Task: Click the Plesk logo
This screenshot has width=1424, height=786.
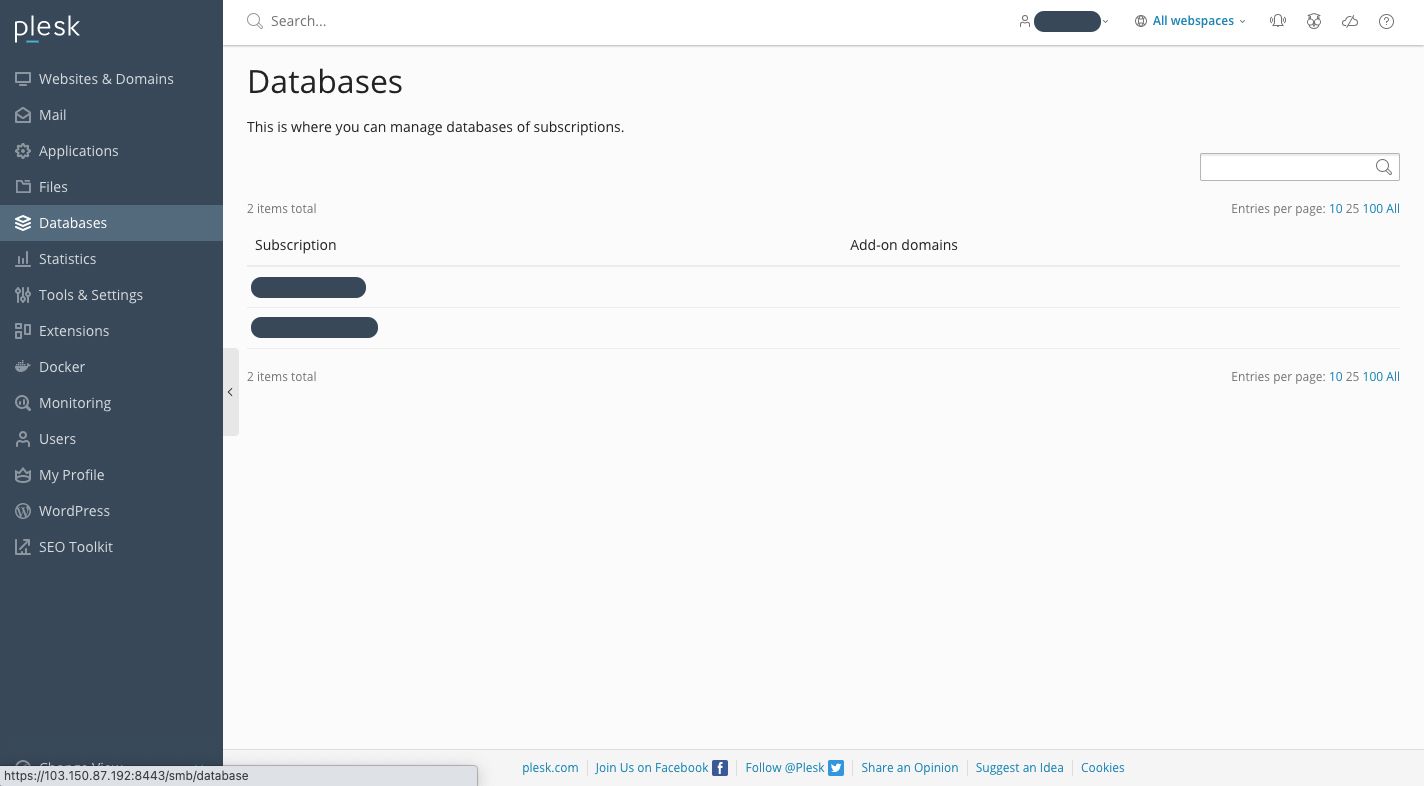Action: pos(47,29)
